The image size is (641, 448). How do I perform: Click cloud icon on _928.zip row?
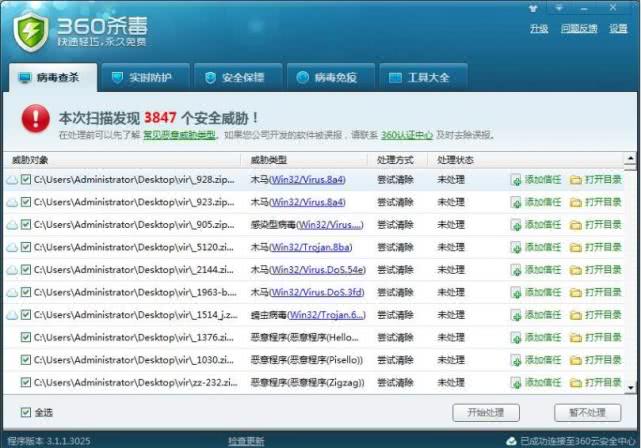[12, 180]
